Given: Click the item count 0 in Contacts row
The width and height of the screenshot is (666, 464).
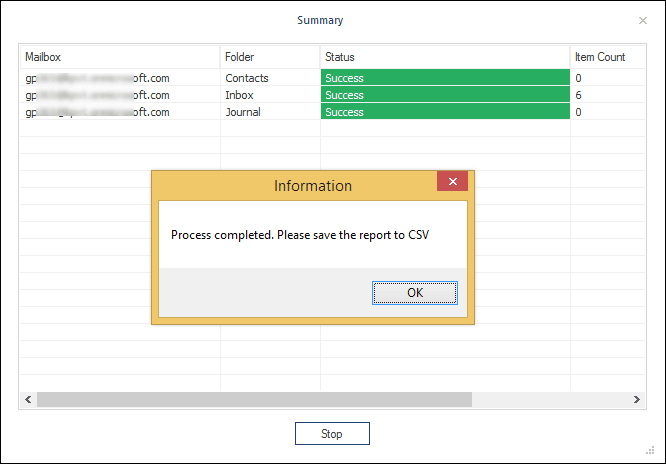Looking at the screenshot, I should point(578,78).
